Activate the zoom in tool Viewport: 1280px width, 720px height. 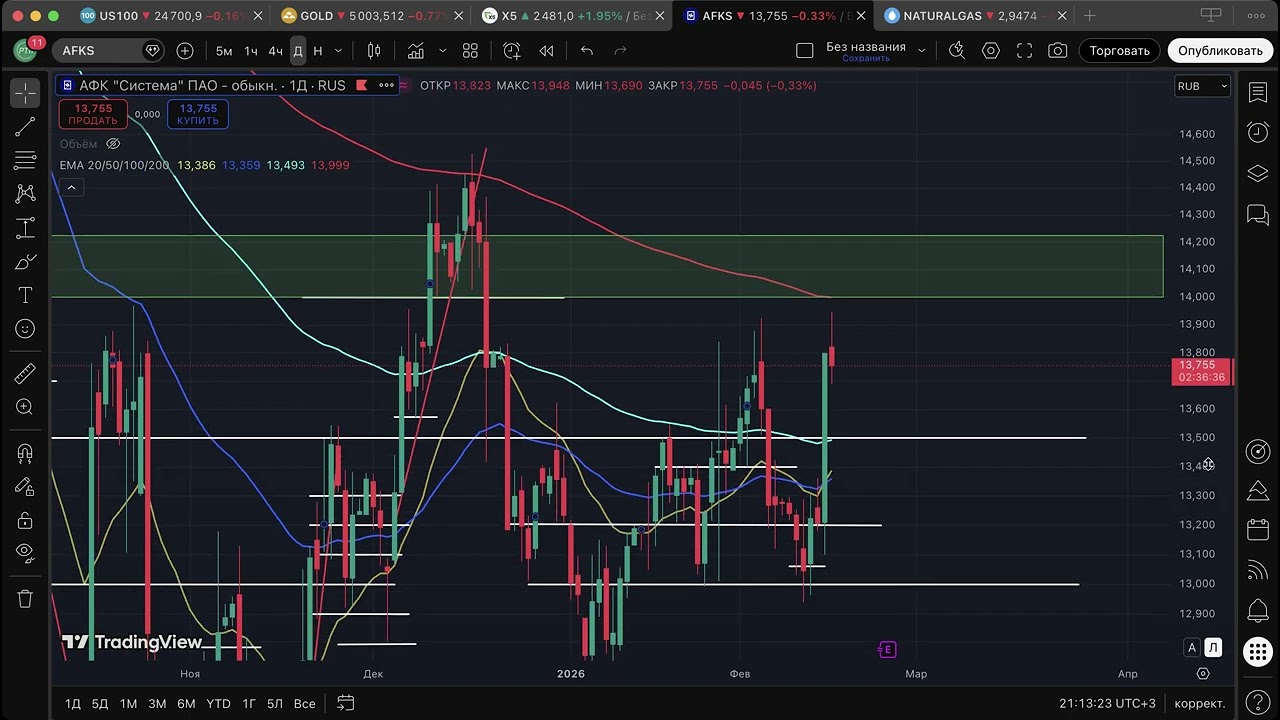pos(25,407)
